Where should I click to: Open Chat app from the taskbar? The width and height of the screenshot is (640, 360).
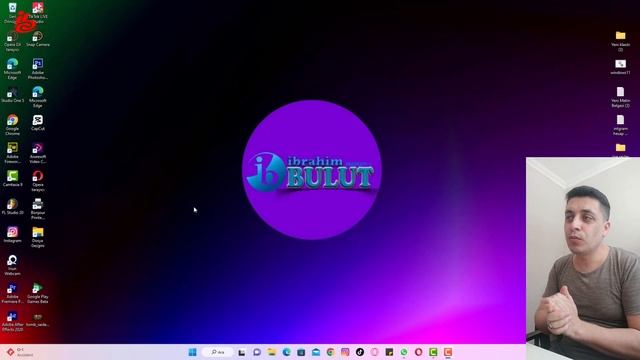pyautogui.click(x=257, y=352)
